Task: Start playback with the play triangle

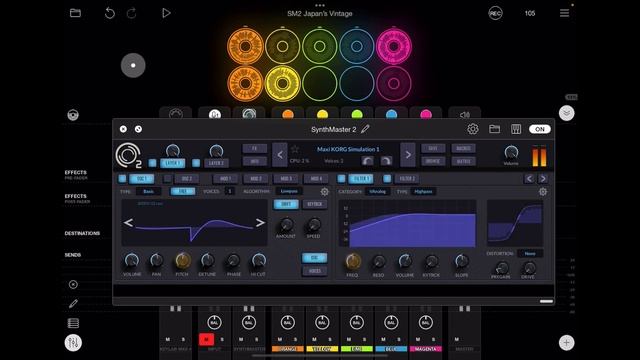Action: (x=166, y=13)
